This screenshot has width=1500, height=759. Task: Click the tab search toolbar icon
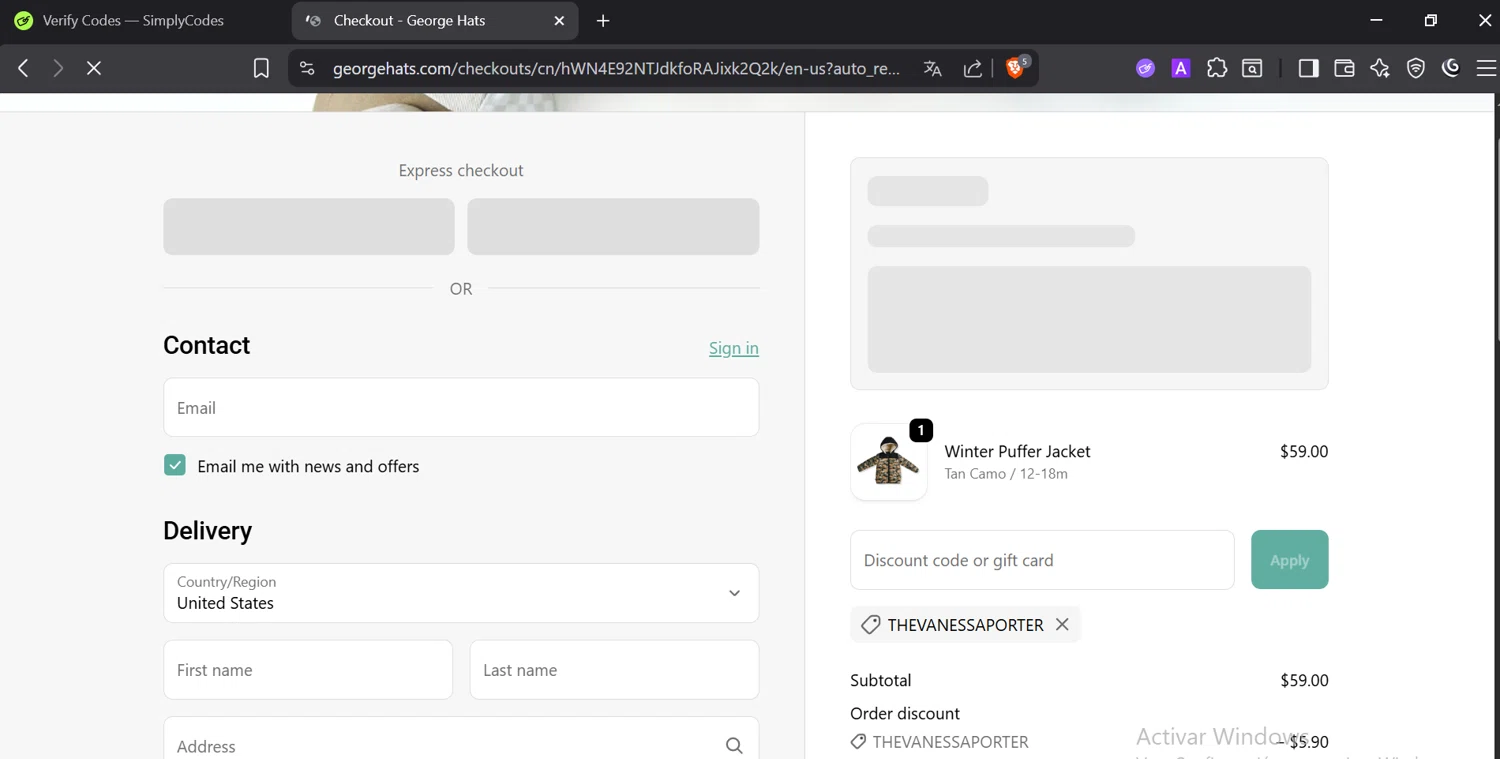(1252, 68)
